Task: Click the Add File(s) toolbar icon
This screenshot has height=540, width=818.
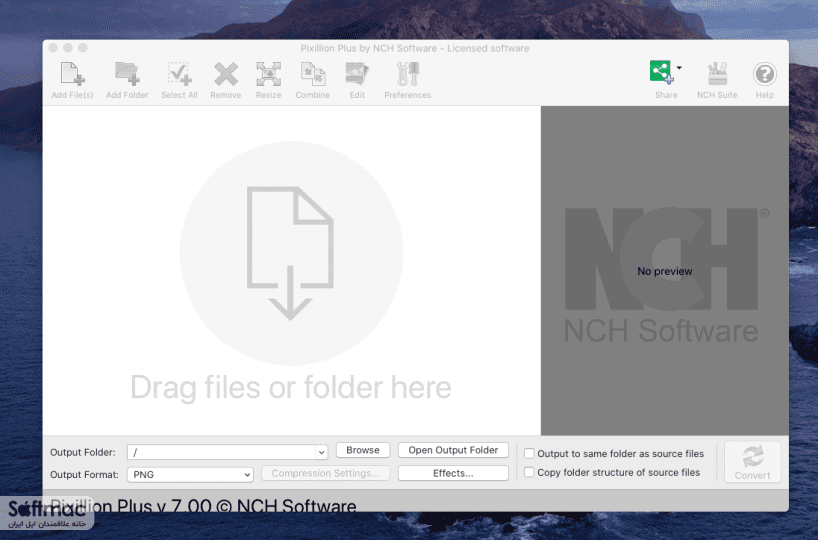Action: tap(72, 74)
